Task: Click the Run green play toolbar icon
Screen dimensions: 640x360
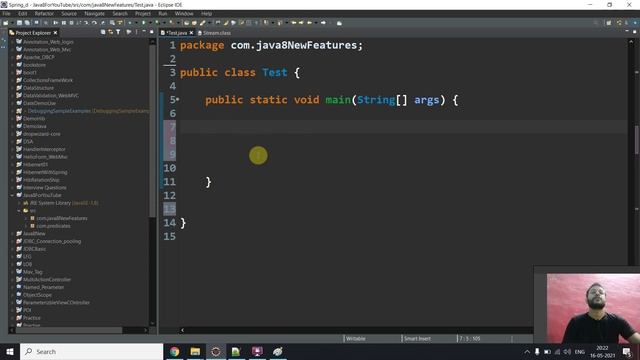Action: 144,23
